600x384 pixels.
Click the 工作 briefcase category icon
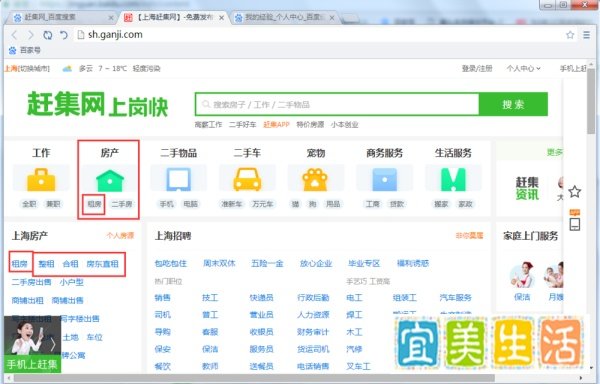41,179
